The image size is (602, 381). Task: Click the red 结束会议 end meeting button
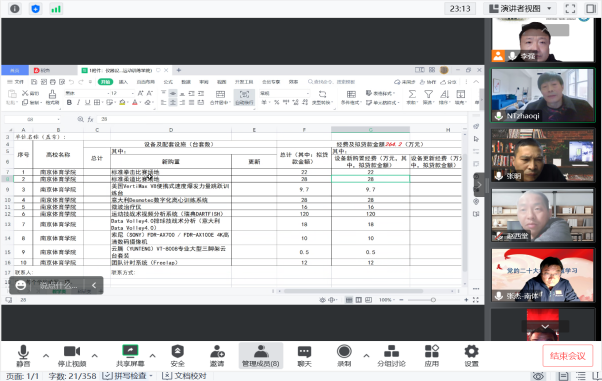click(x=567, y=356)
